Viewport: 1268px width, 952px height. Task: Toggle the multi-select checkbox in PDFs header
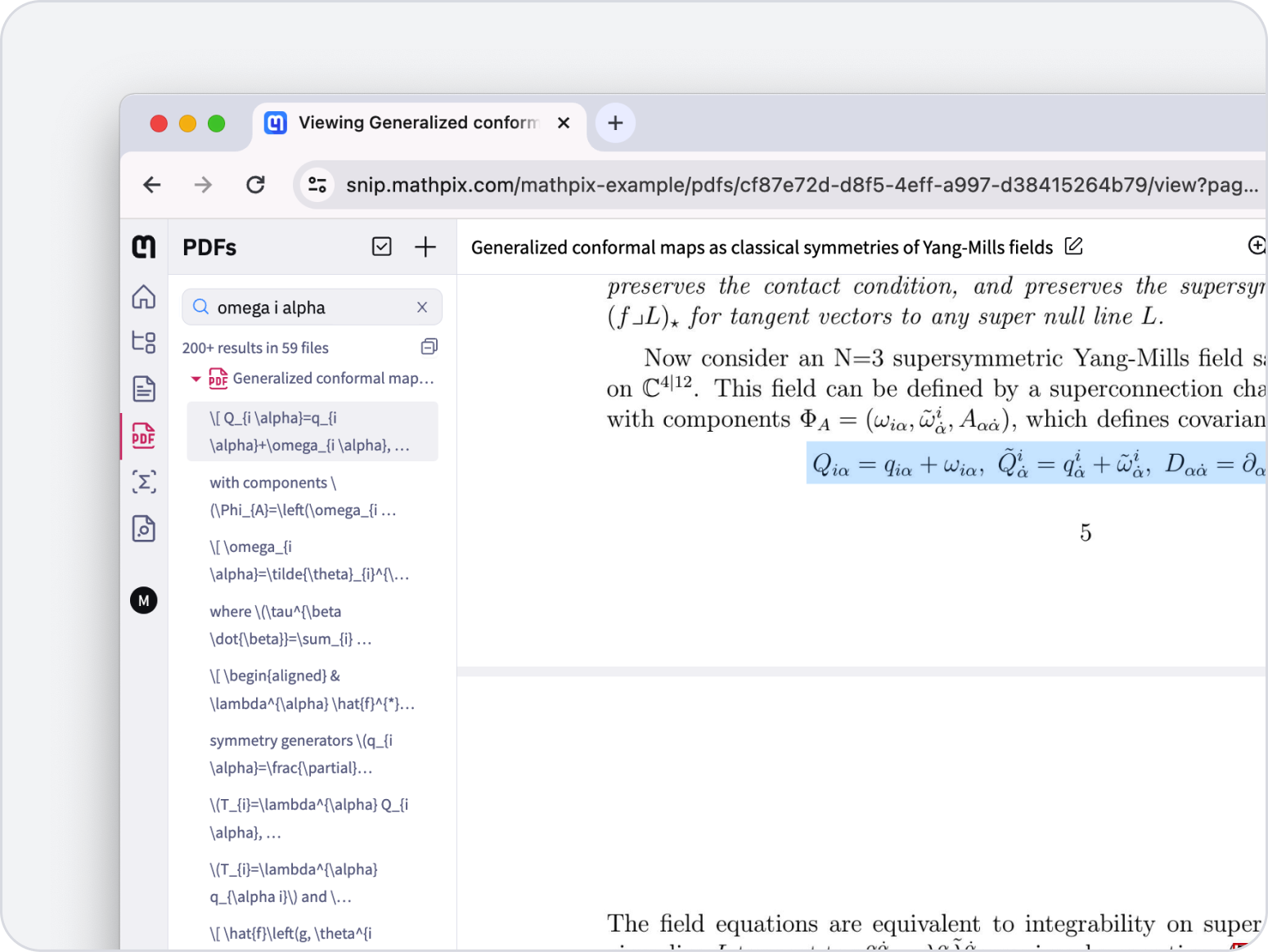click(382, 246)
